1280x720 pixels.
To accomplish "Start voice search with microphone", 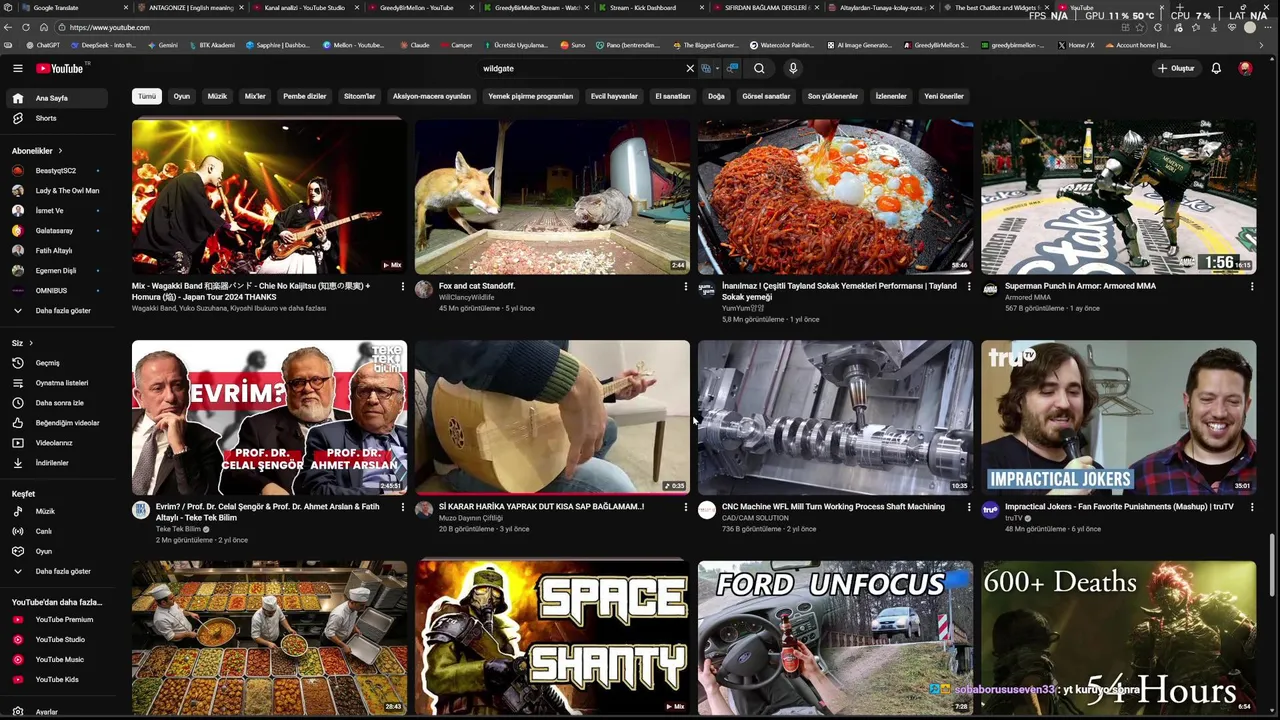I will pos(793,68).
